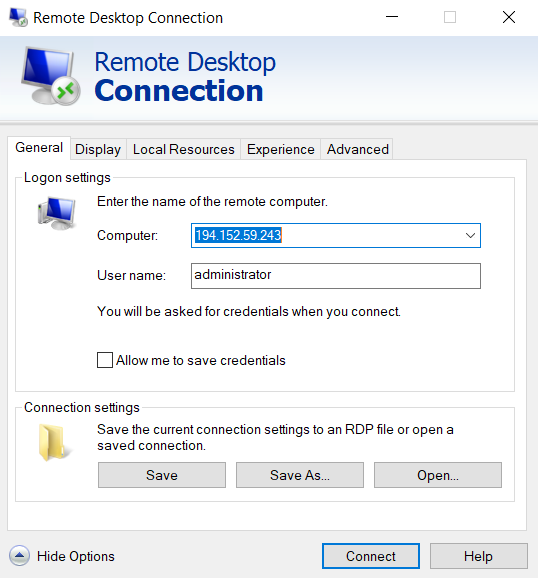Click the "User name:" label

coord(131,275)
